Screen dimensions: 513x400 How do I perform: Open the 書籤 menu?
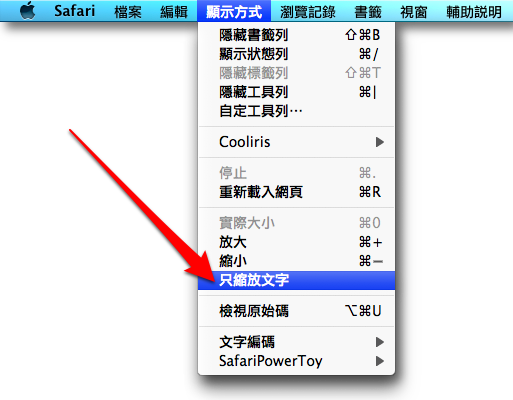tap(368, 12)
